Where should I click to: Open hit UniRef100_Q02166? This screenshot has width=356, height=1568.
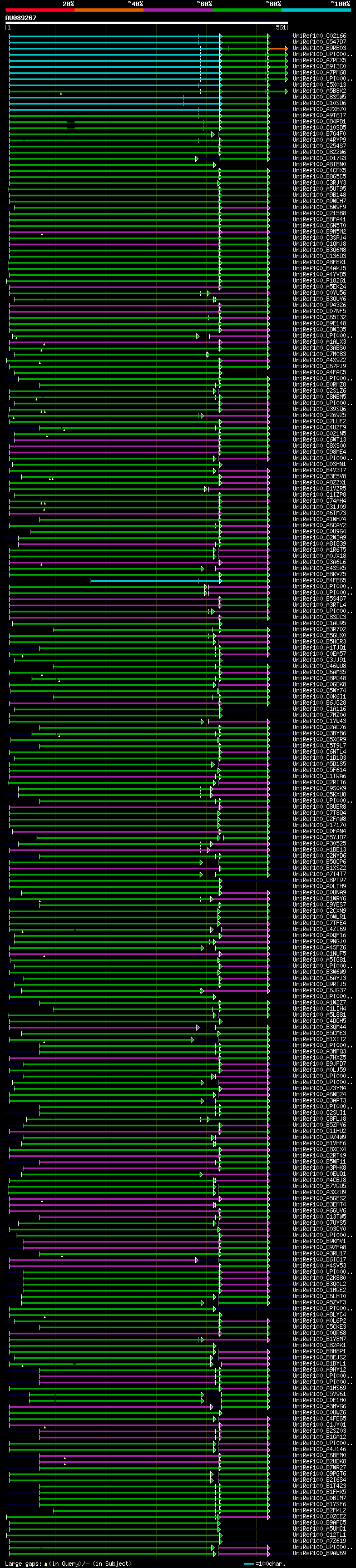319,37
